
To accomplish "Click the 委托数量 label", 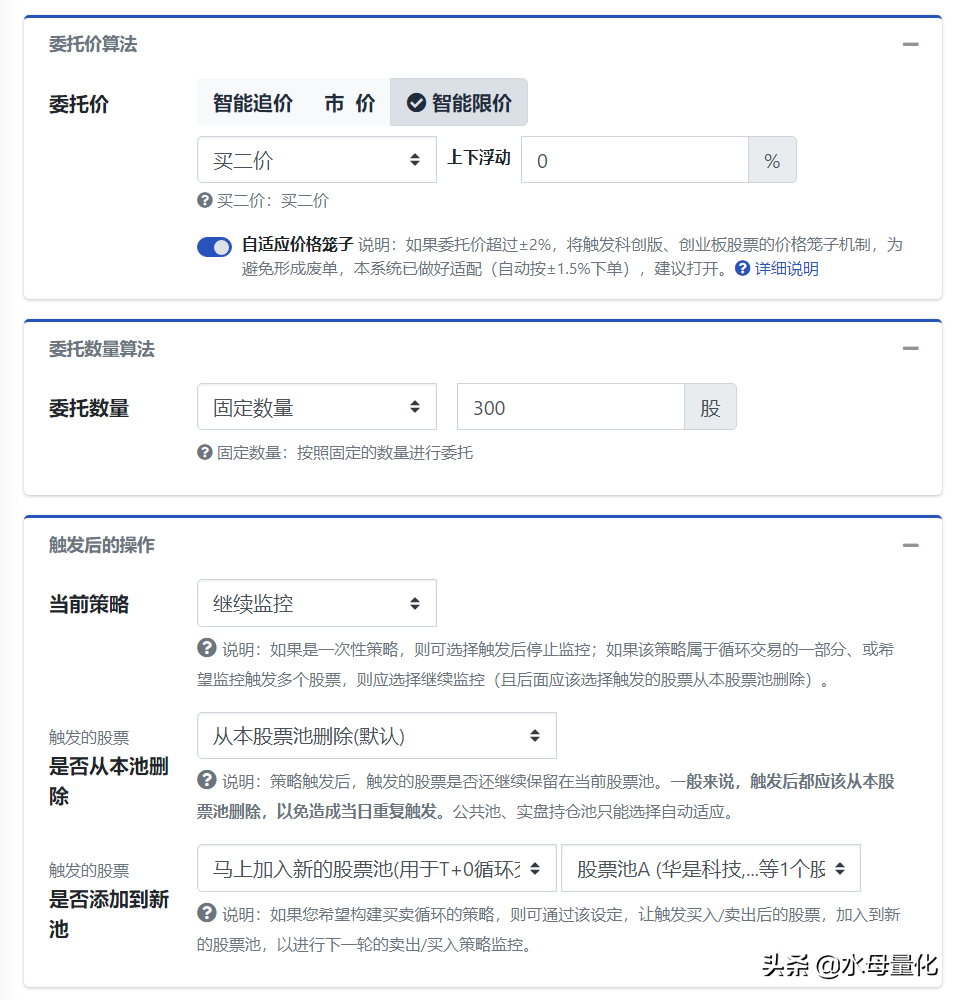I will (89, 408).
